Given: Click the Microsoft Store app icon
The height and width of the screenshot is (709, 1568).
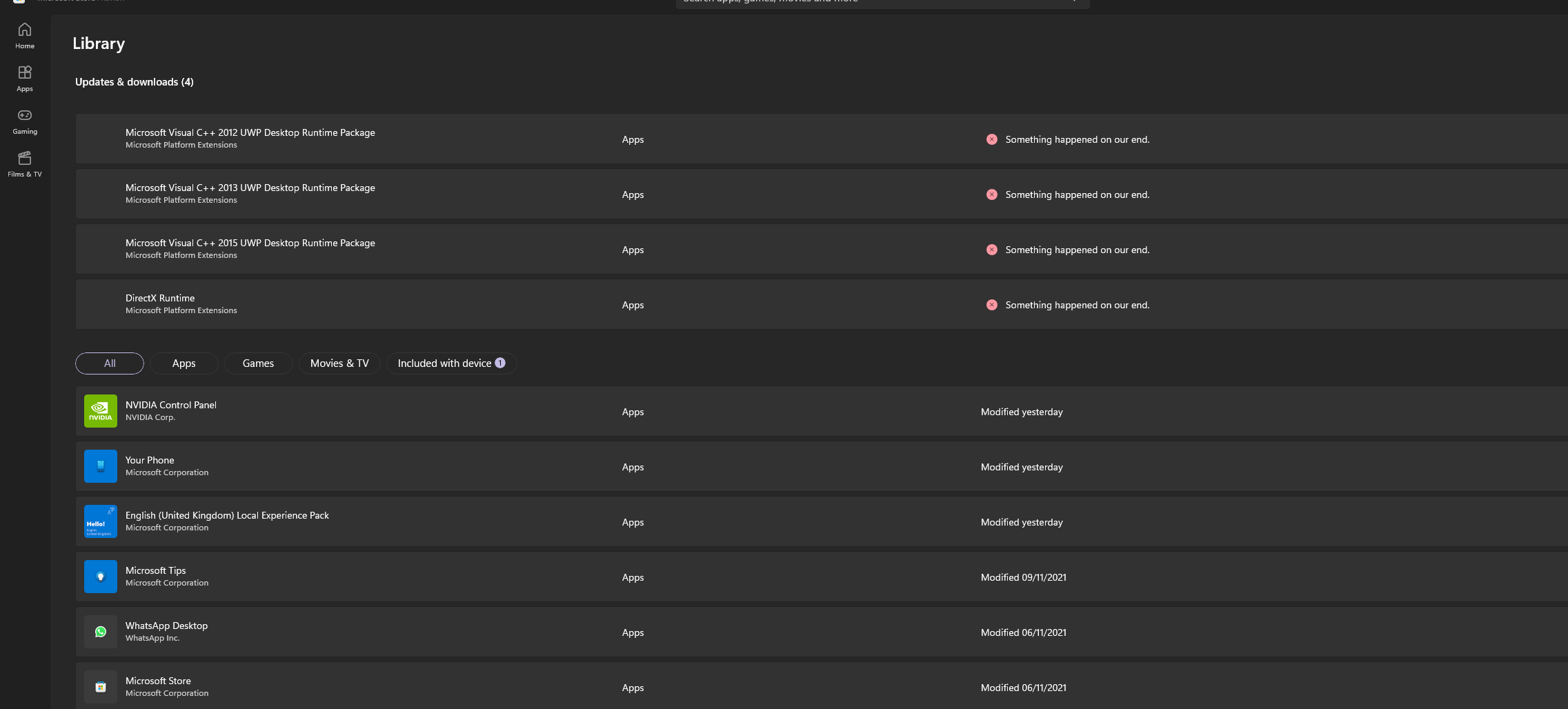Looking at the screenshot, I should pyautogui.click(x=101, y=687).
